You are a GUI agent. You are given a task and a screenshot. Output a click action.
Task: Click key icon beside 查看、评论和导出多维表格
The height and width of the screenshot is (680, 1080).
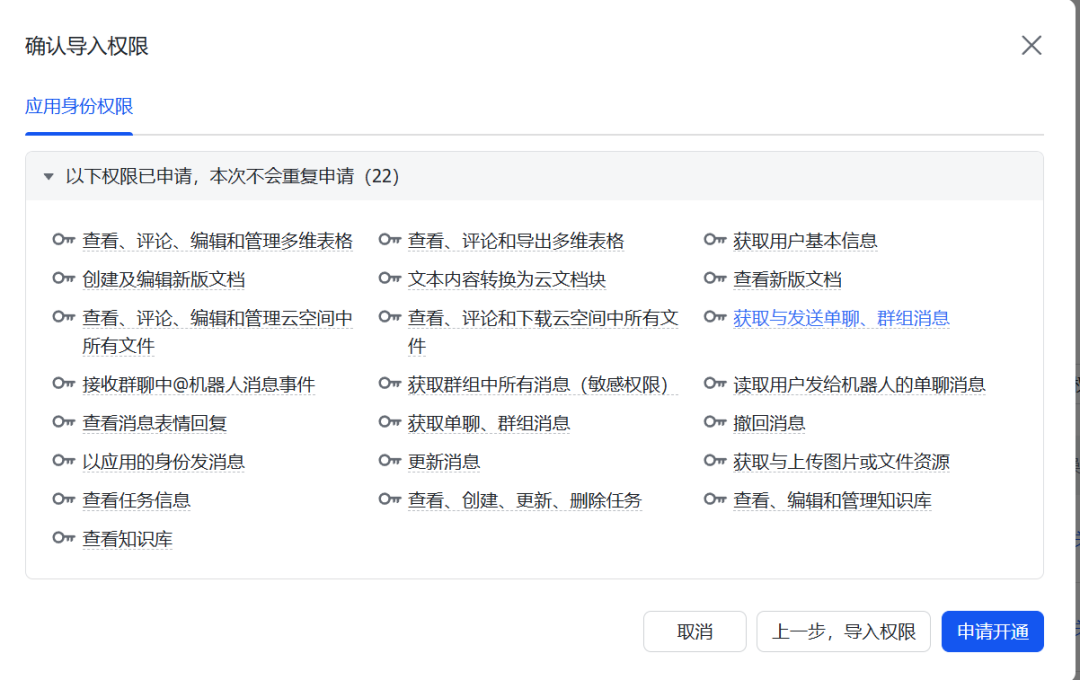pos(389,240)
